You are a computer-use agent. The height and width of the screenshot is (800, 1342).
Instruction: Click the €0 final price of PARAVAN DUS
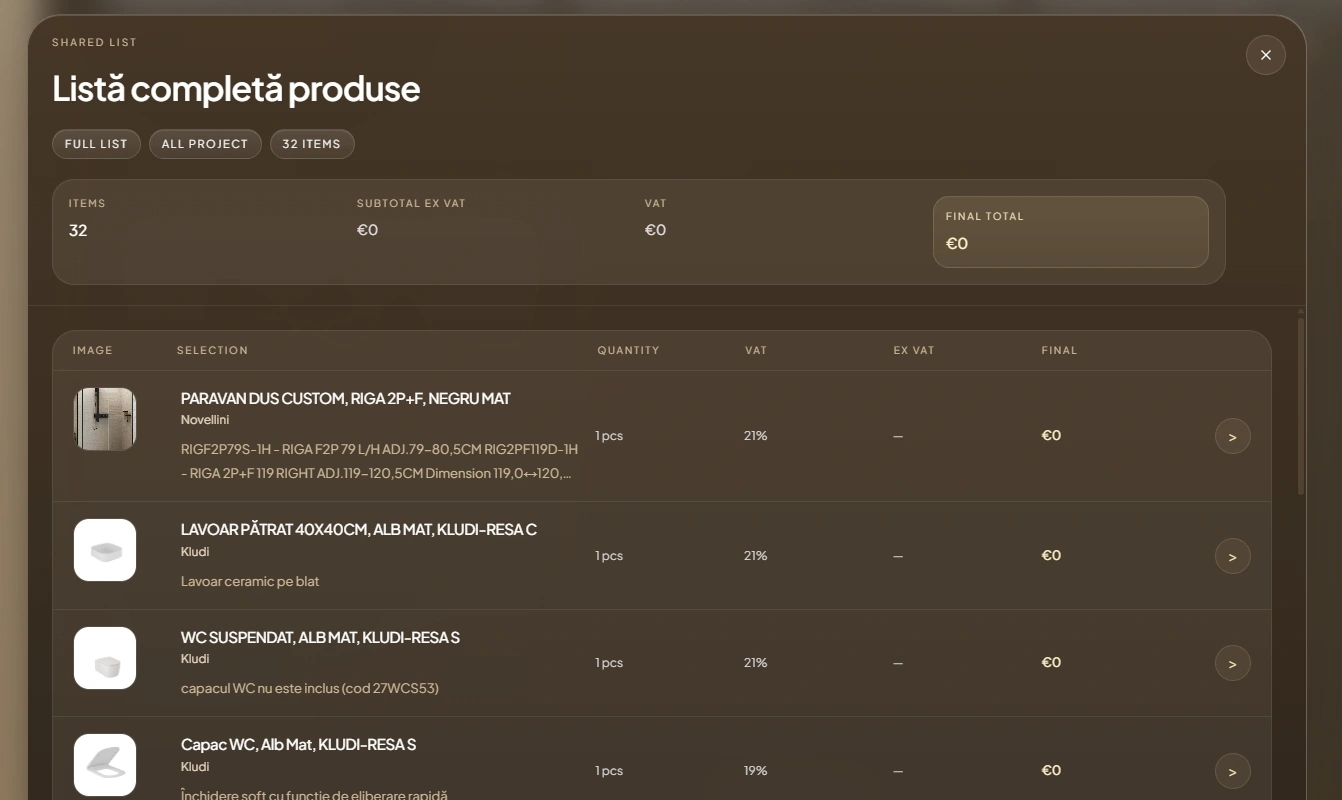(1051, 435)
